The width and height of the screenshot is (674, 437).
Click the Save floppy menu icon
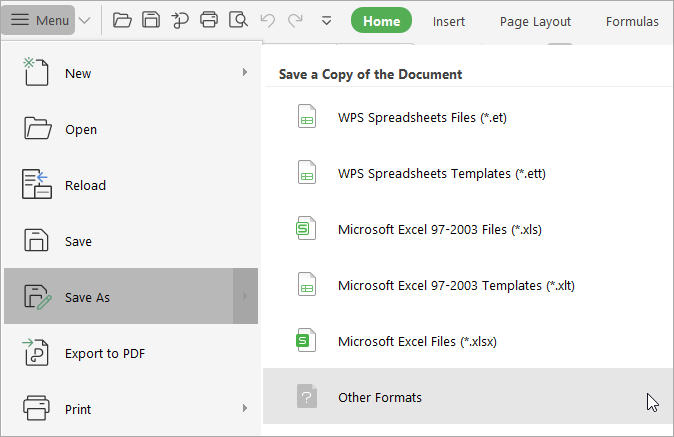point(36,240)
